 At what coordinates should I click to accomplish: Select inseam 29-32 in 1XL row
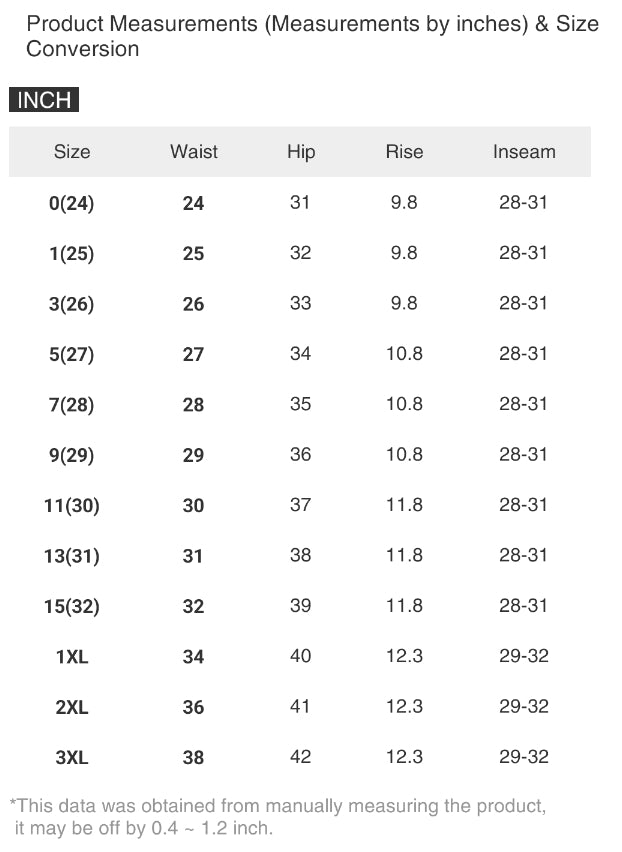[524, 656]
